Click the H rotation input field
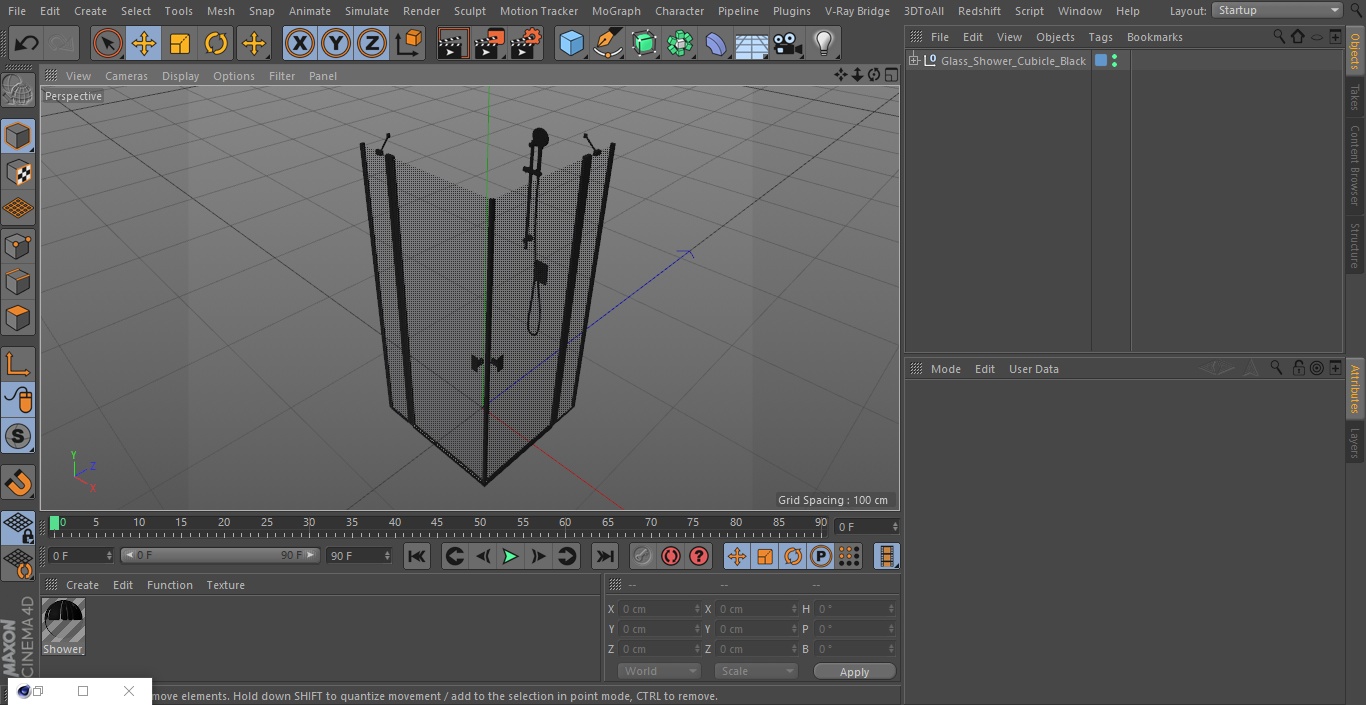The width and height of the screenshot is (1366, 705). tap(855, 609)
